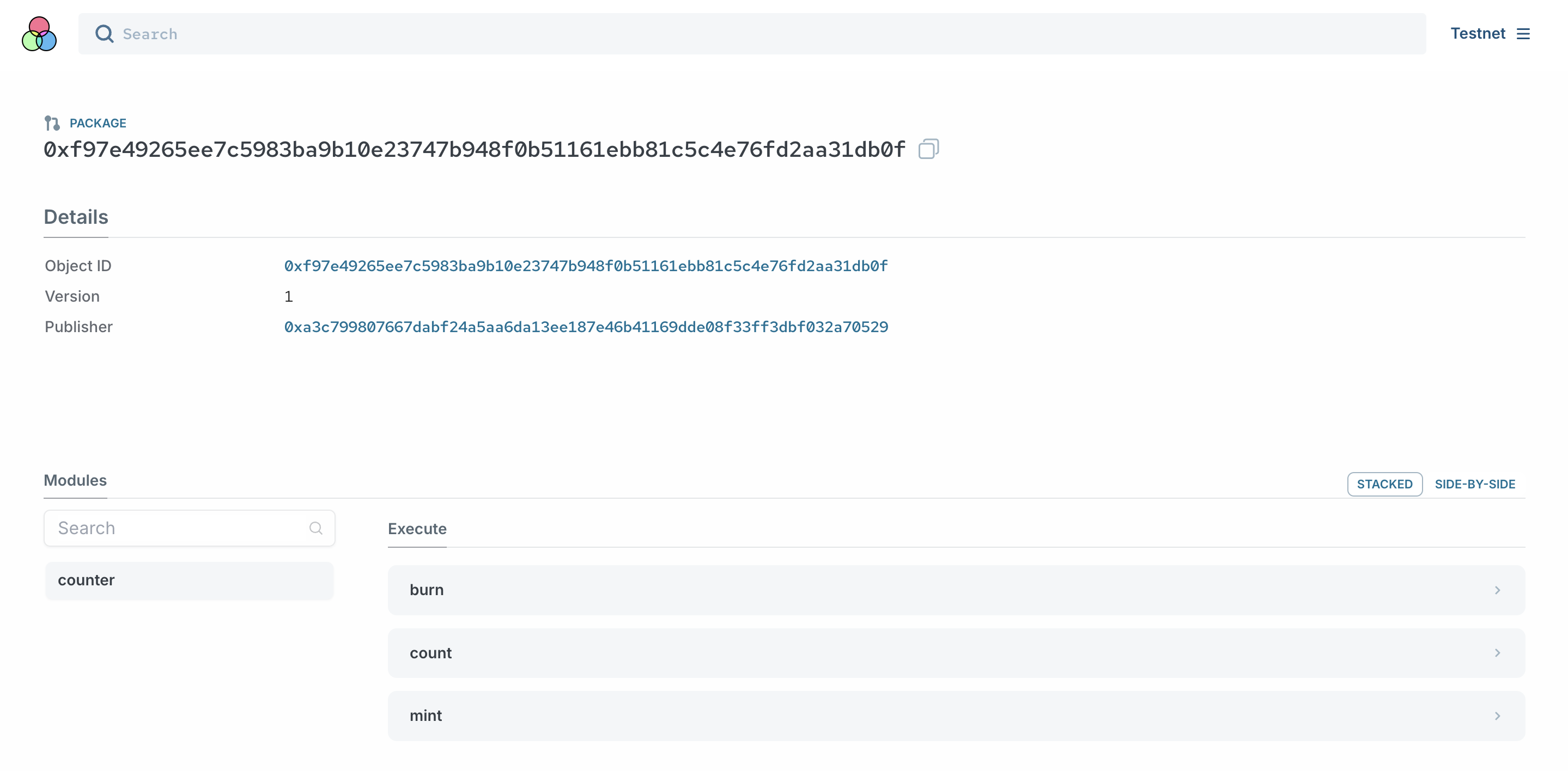Click the Object ID link for this package

[x=584, y=266]
